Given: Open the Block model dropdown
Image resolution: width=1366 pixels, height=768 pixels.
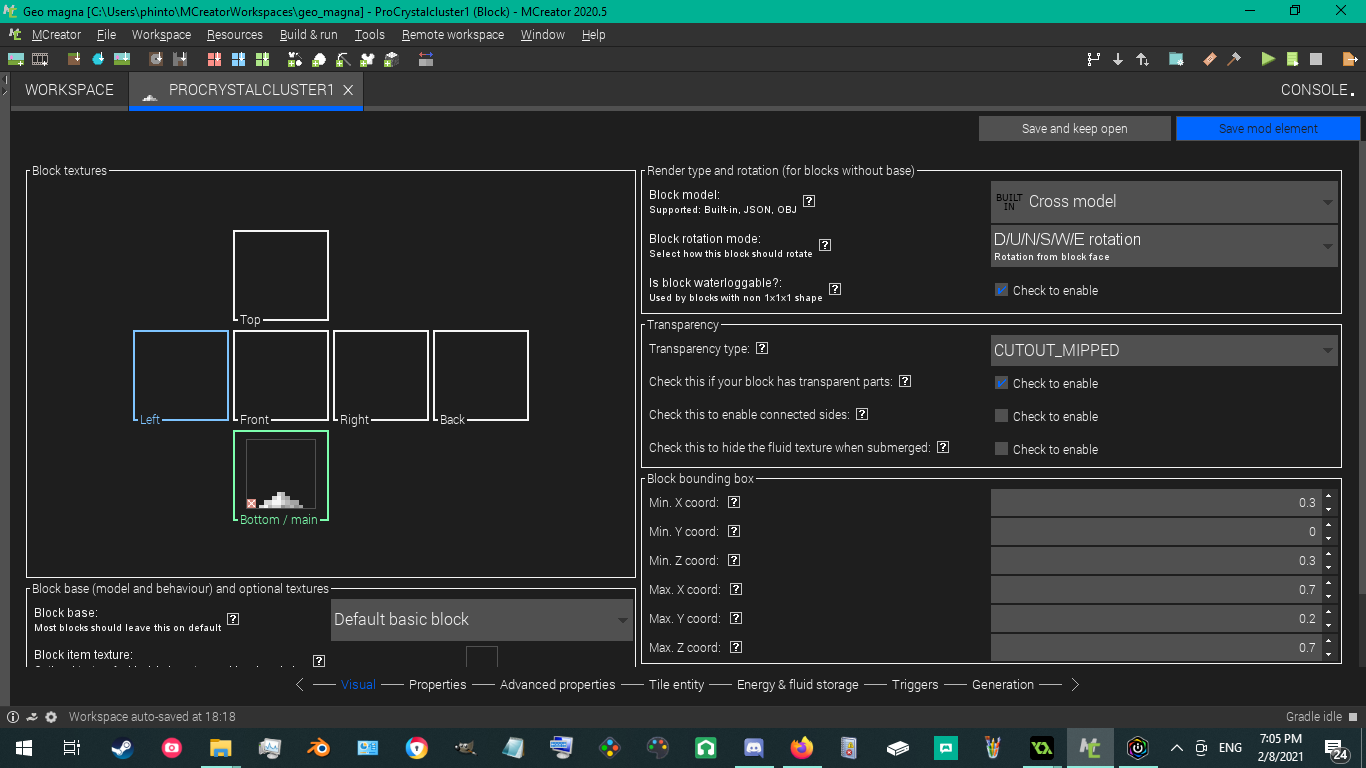Looking at the screenshot, I should 1163,201.
